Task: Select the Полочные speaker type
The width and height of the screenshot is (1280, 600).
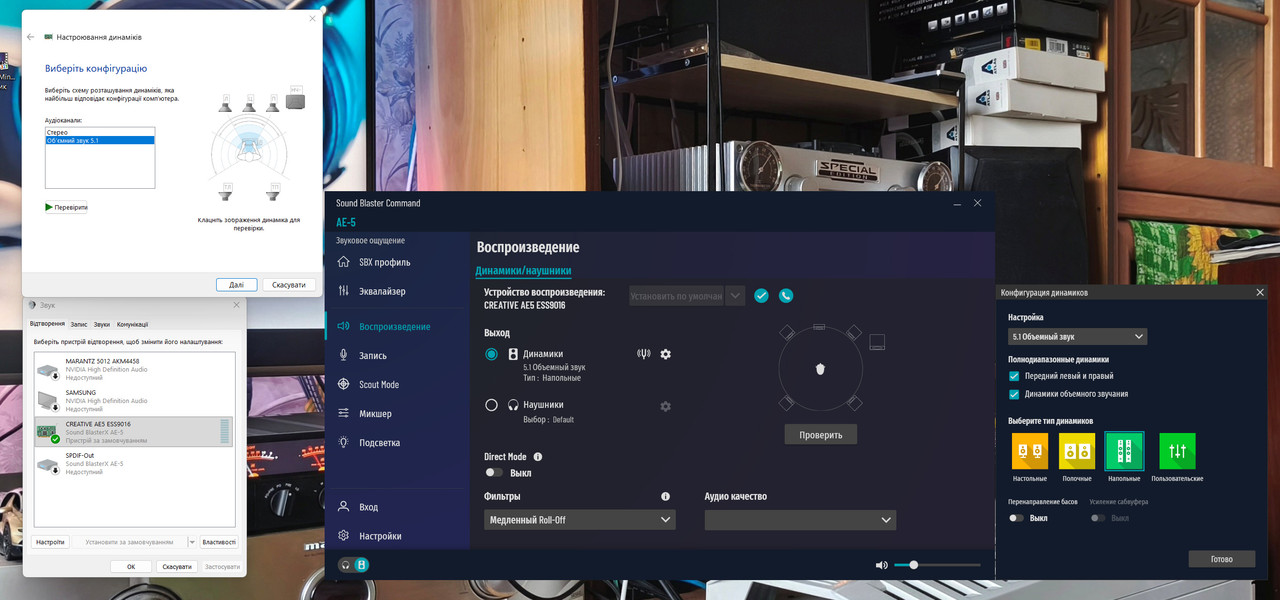Action: 1077,451
